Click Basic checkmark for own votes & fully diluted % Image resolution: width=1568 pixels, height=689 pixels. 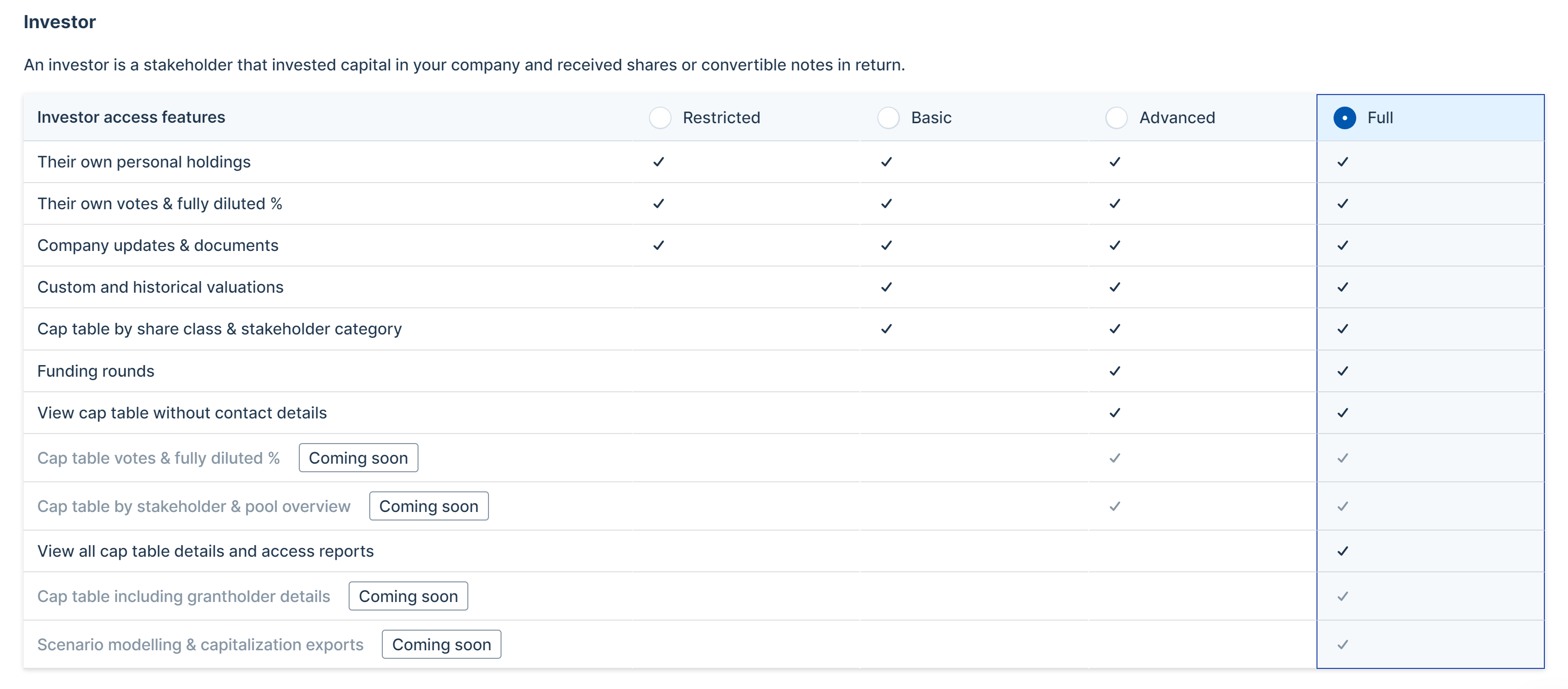[x=887, y=203]
